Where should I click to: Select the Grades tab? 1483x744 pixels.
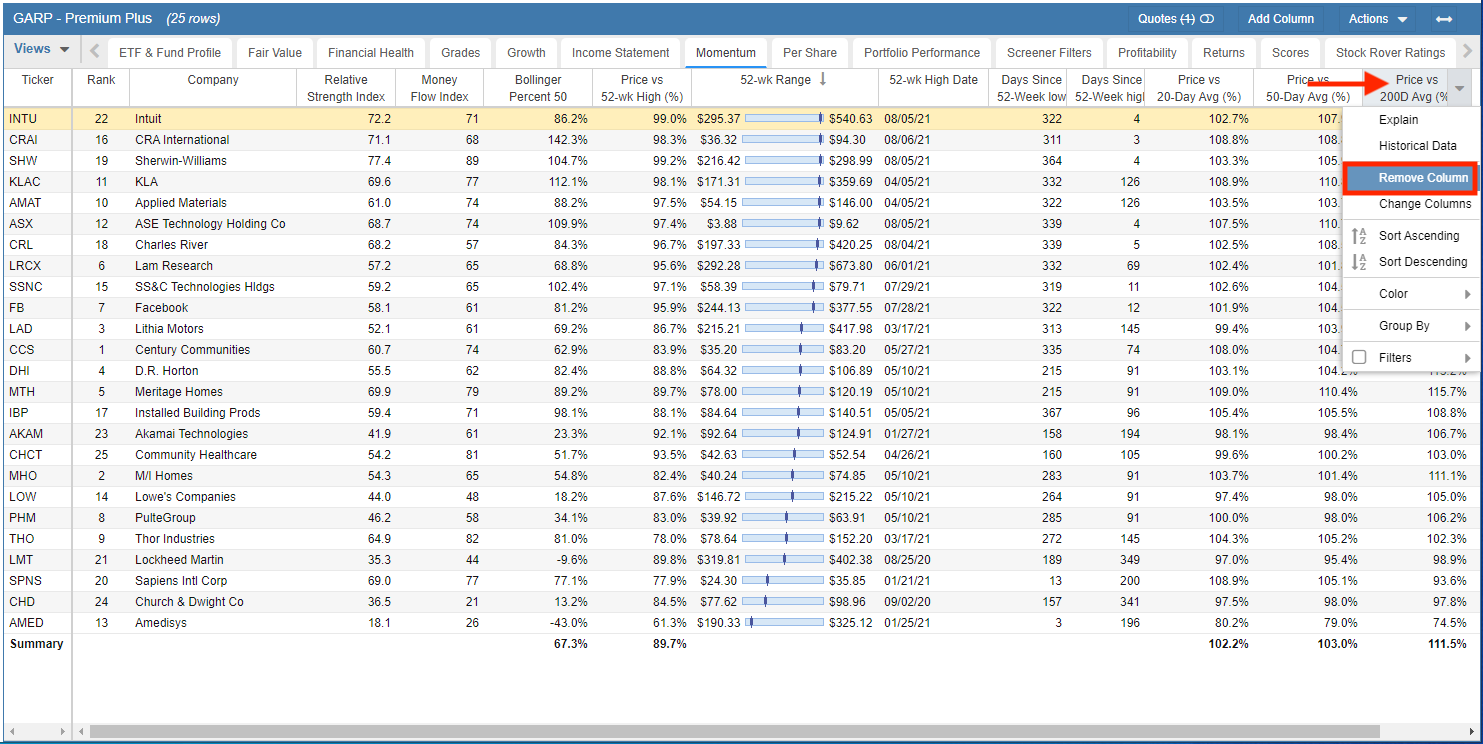coord(460,53)
